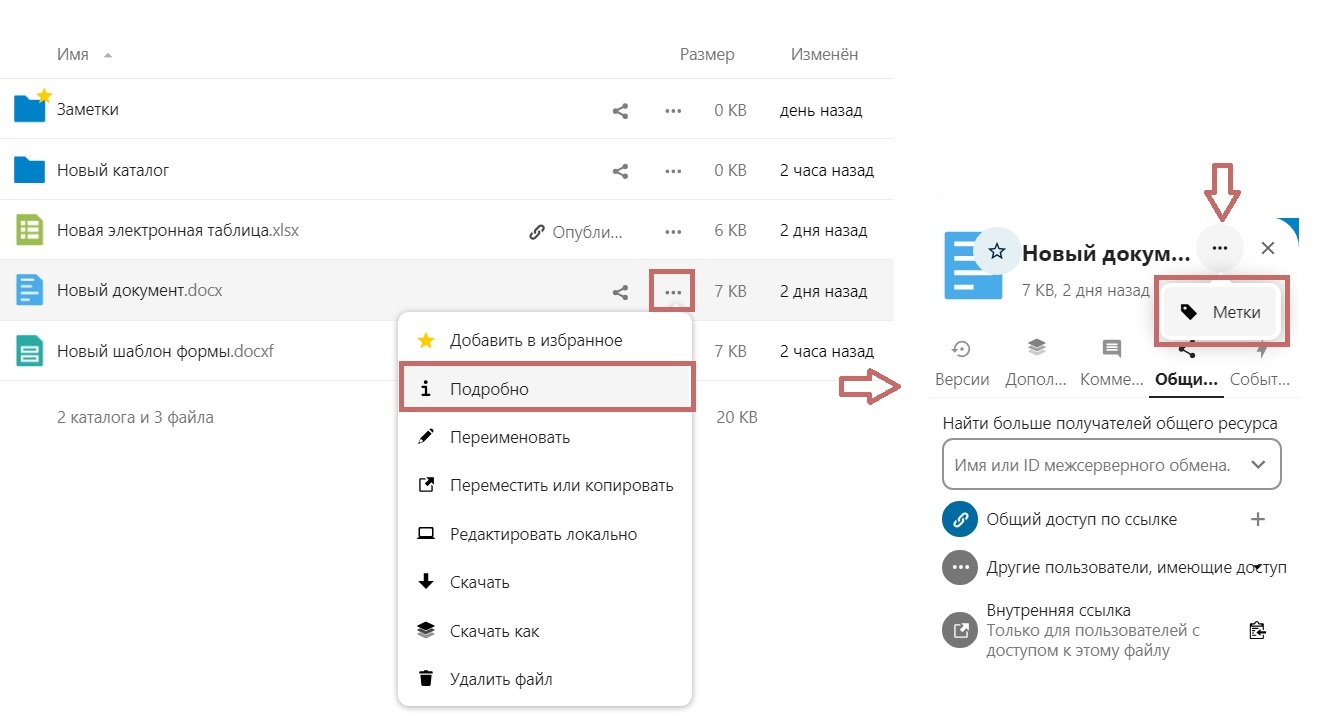Toggle favorite star in details panel
This screenshot has width=1322, height=727.
point(996,251)
